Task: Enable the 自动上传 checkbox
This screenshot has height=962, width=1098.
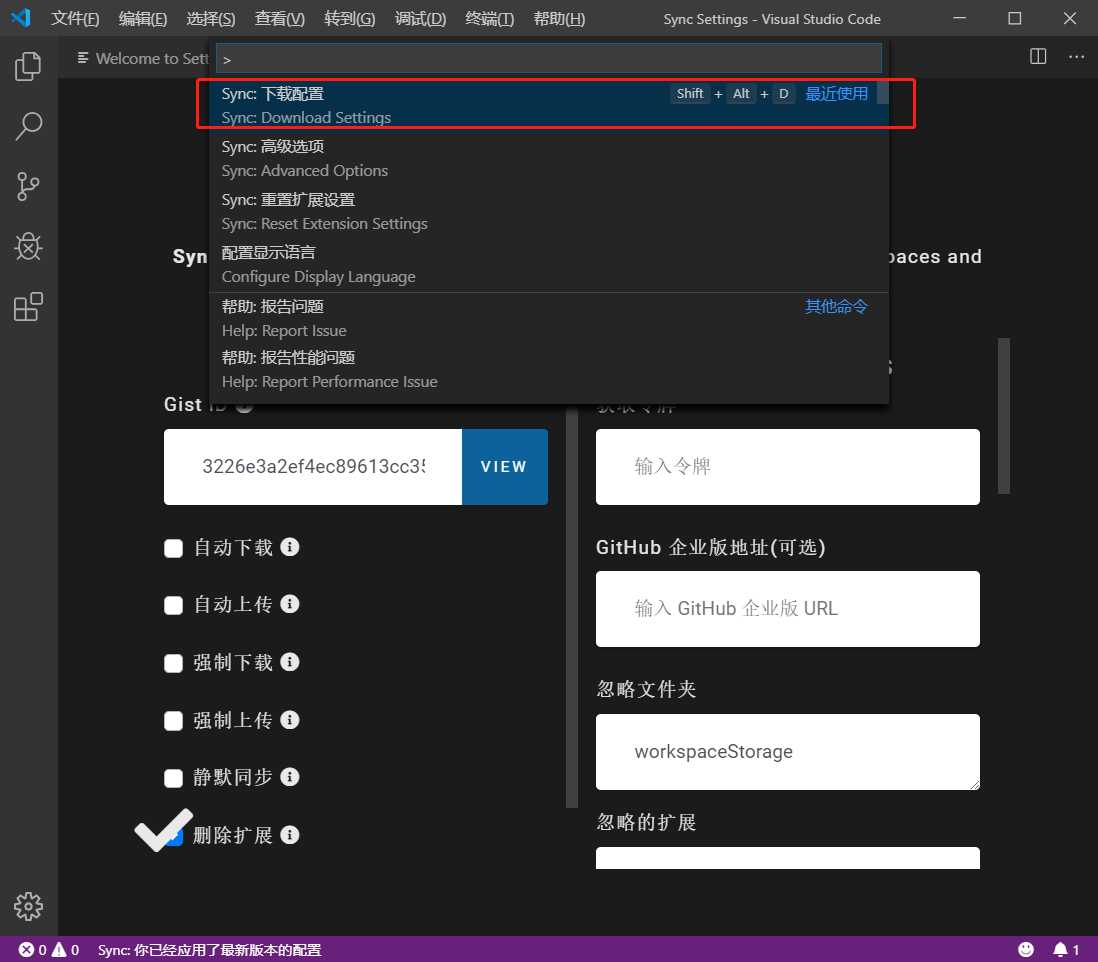Action: point(173,605)
